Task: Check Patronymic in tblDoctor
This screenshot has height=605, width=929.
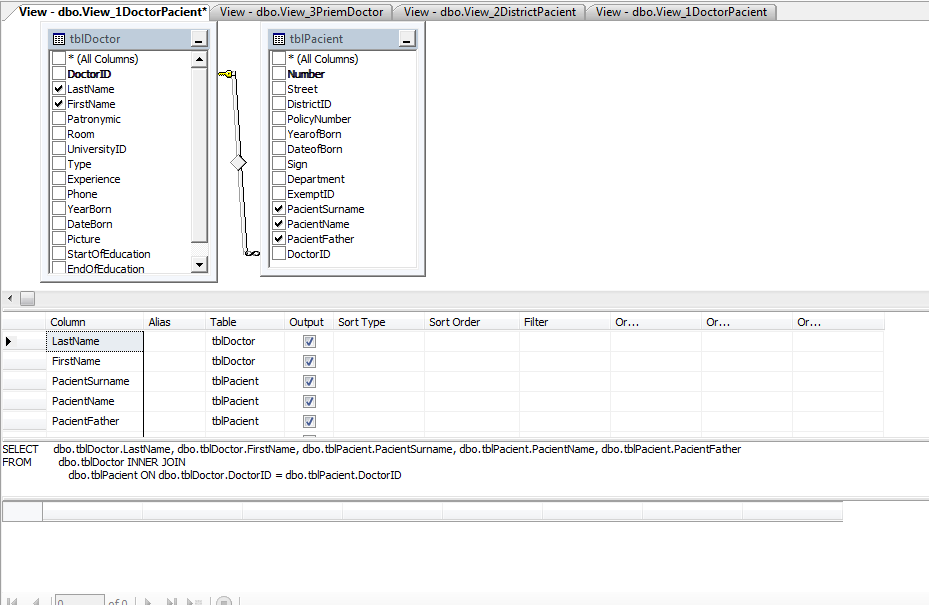Action: 59,119
